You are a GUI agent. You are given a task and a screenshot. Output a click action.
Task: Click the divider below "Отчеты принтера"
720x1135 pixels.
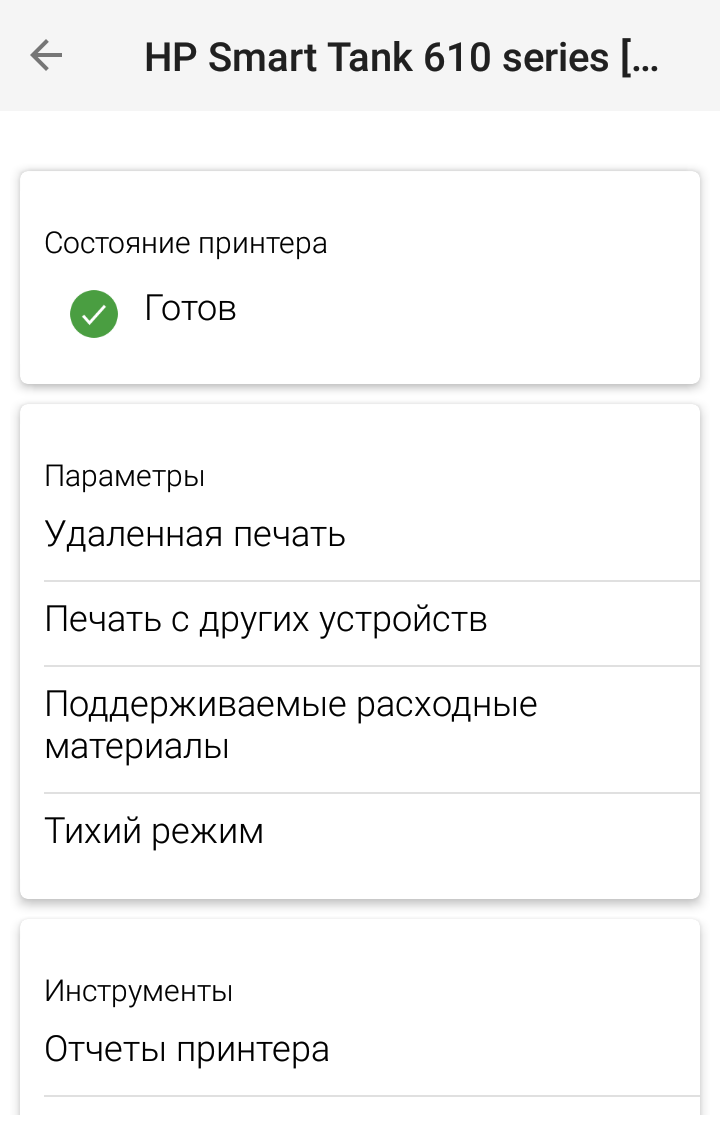371,1096
